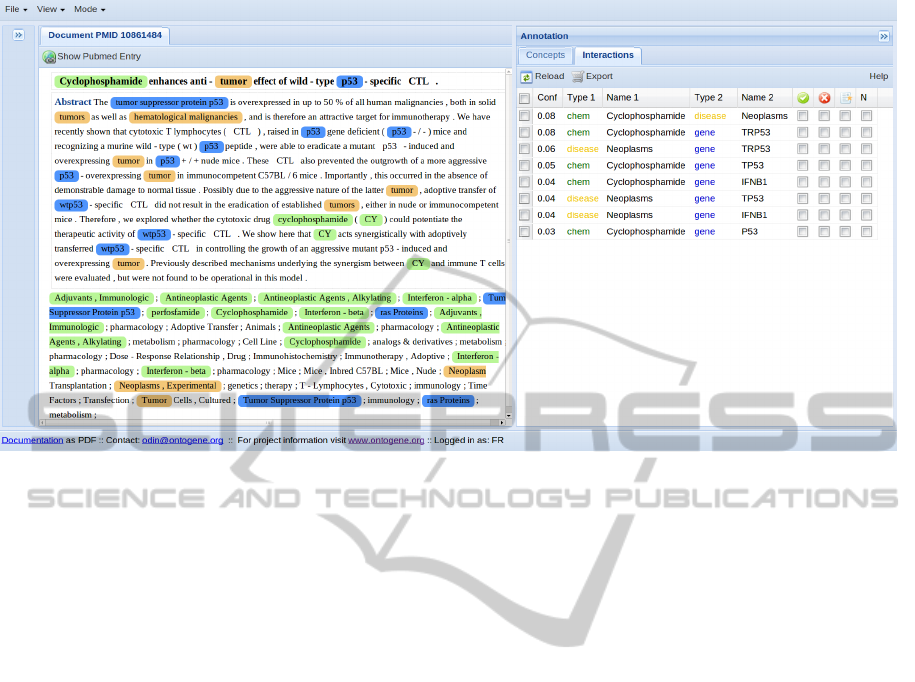Sort table by Conf column header
This screenshot has height=682, width=915.
tap(547, 98)
